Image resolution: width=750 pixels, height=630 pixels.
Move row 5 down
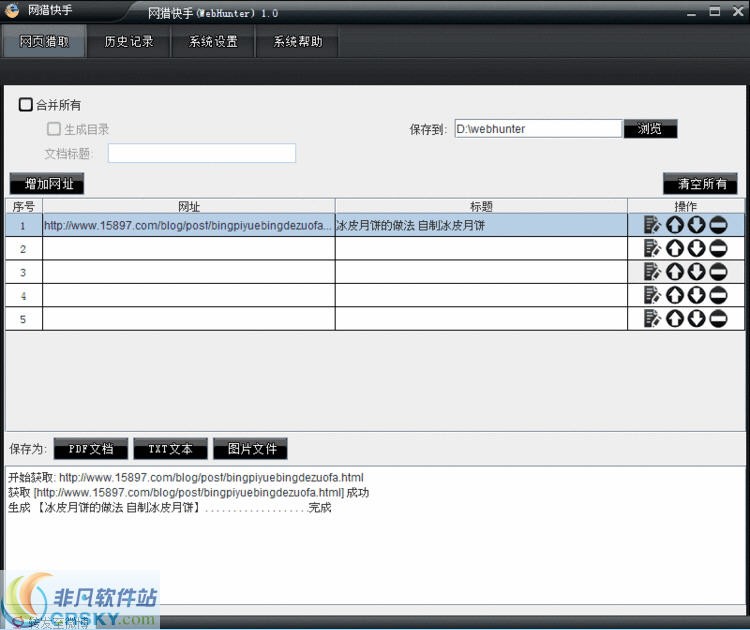click(x=696, y=319)
